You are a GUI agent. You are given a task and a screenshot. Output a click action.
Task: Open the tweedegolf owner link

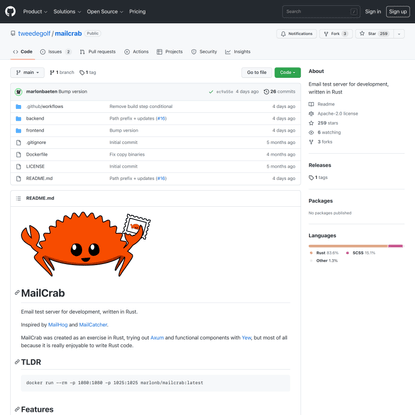pos(34,33)
